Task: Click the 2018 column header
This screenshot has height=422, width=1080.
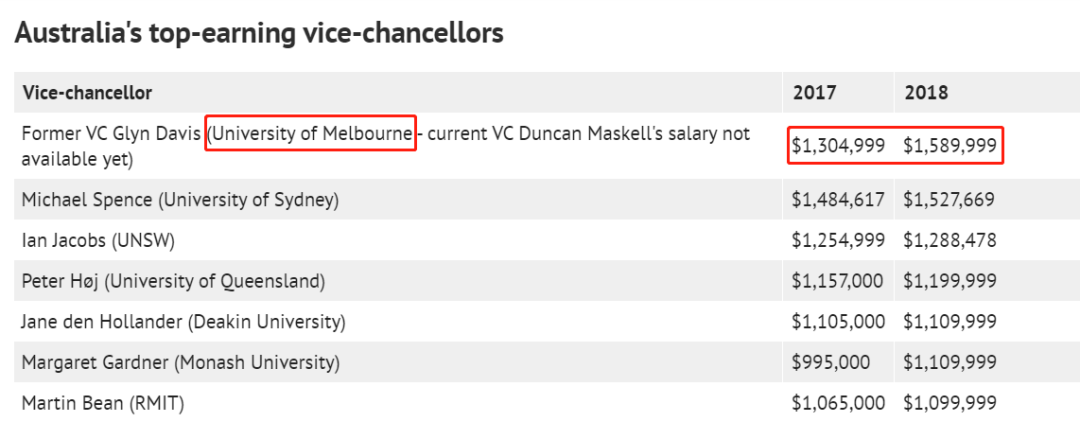Action: (x=926, y=92)
